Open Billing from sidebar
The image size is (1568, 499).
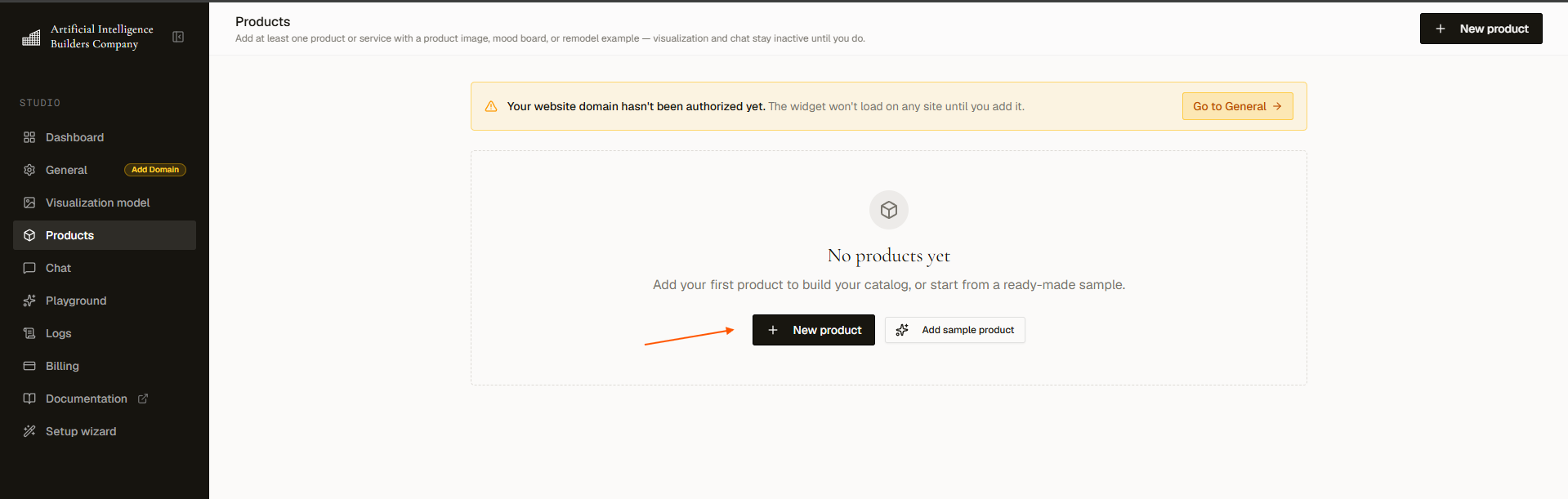click(x=105, y=366)
